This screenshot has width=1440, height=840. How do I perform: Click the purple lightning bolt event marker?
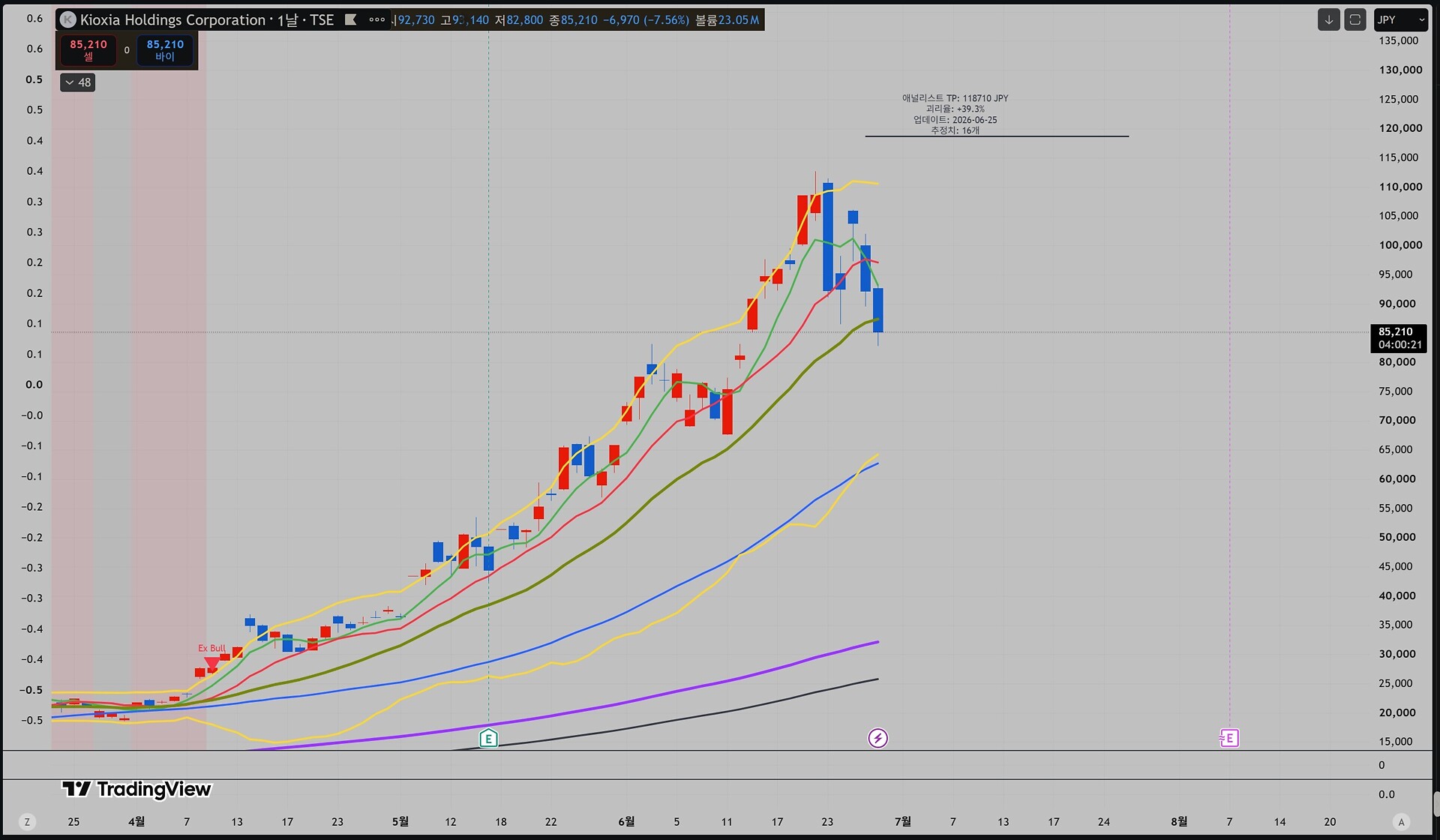[877, 739]
